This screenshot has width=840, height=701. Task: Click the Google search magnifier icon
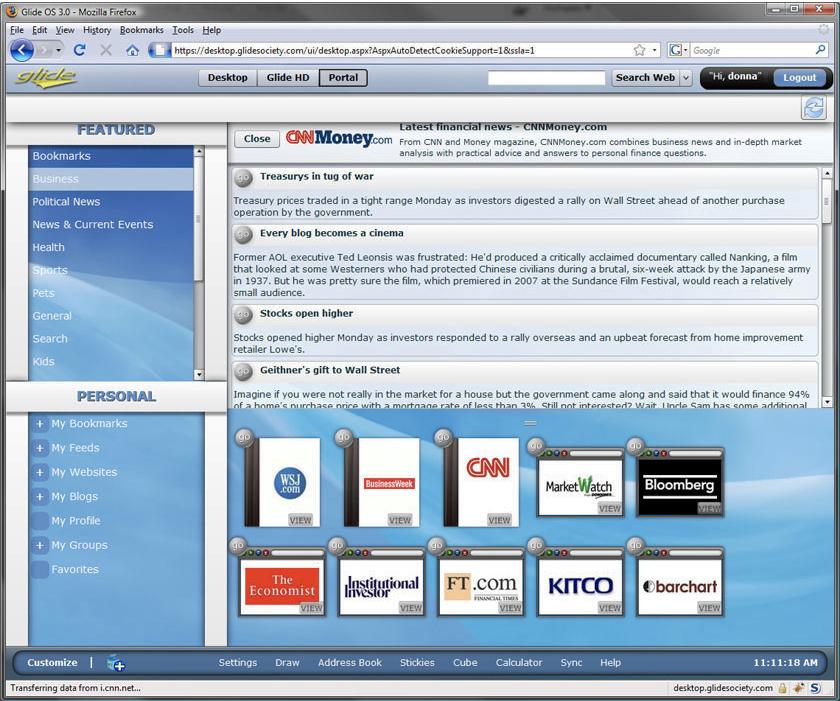pyautogui.click(x=820, y=50)
